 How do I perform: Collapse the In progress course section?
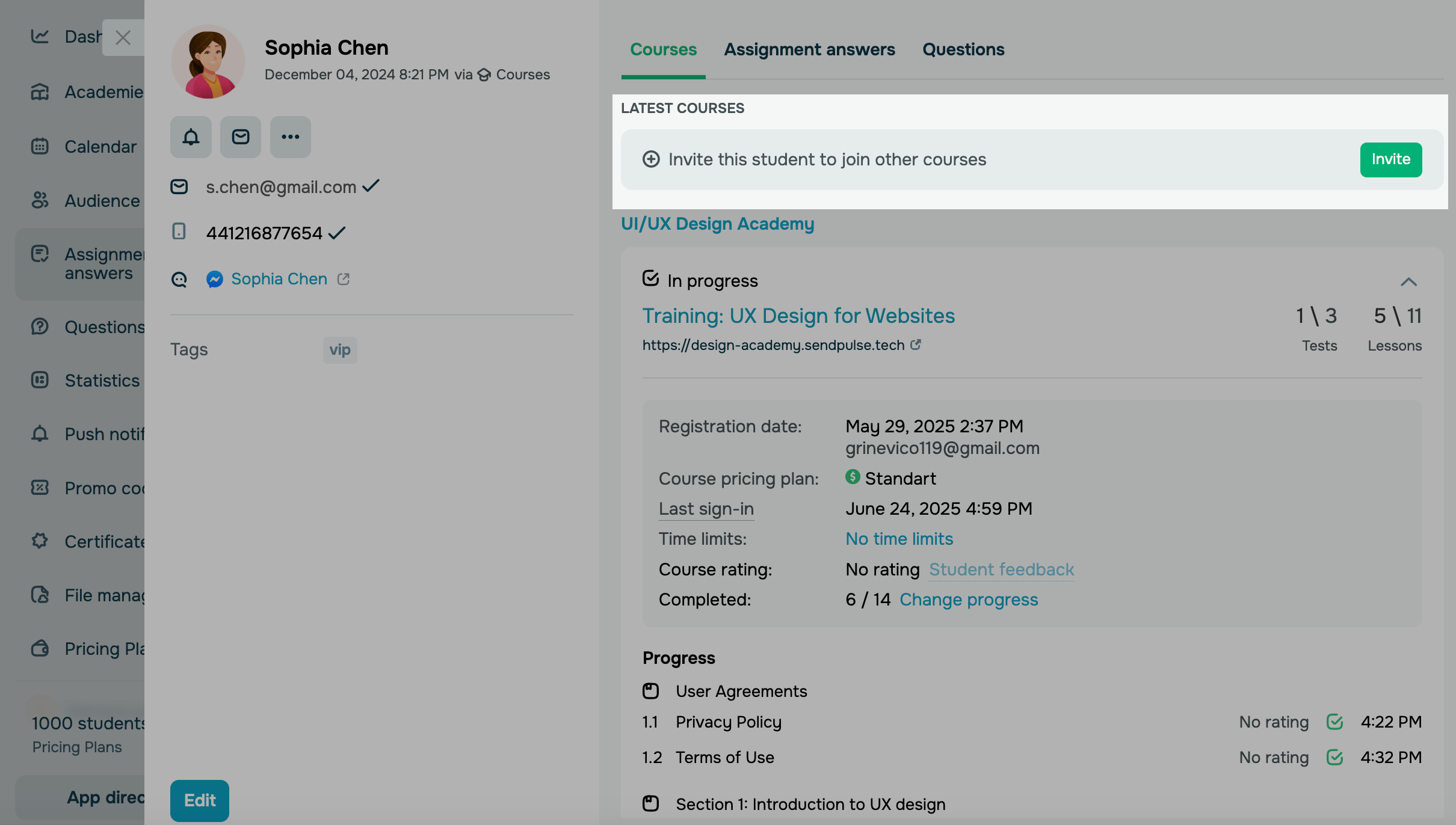1408,281
